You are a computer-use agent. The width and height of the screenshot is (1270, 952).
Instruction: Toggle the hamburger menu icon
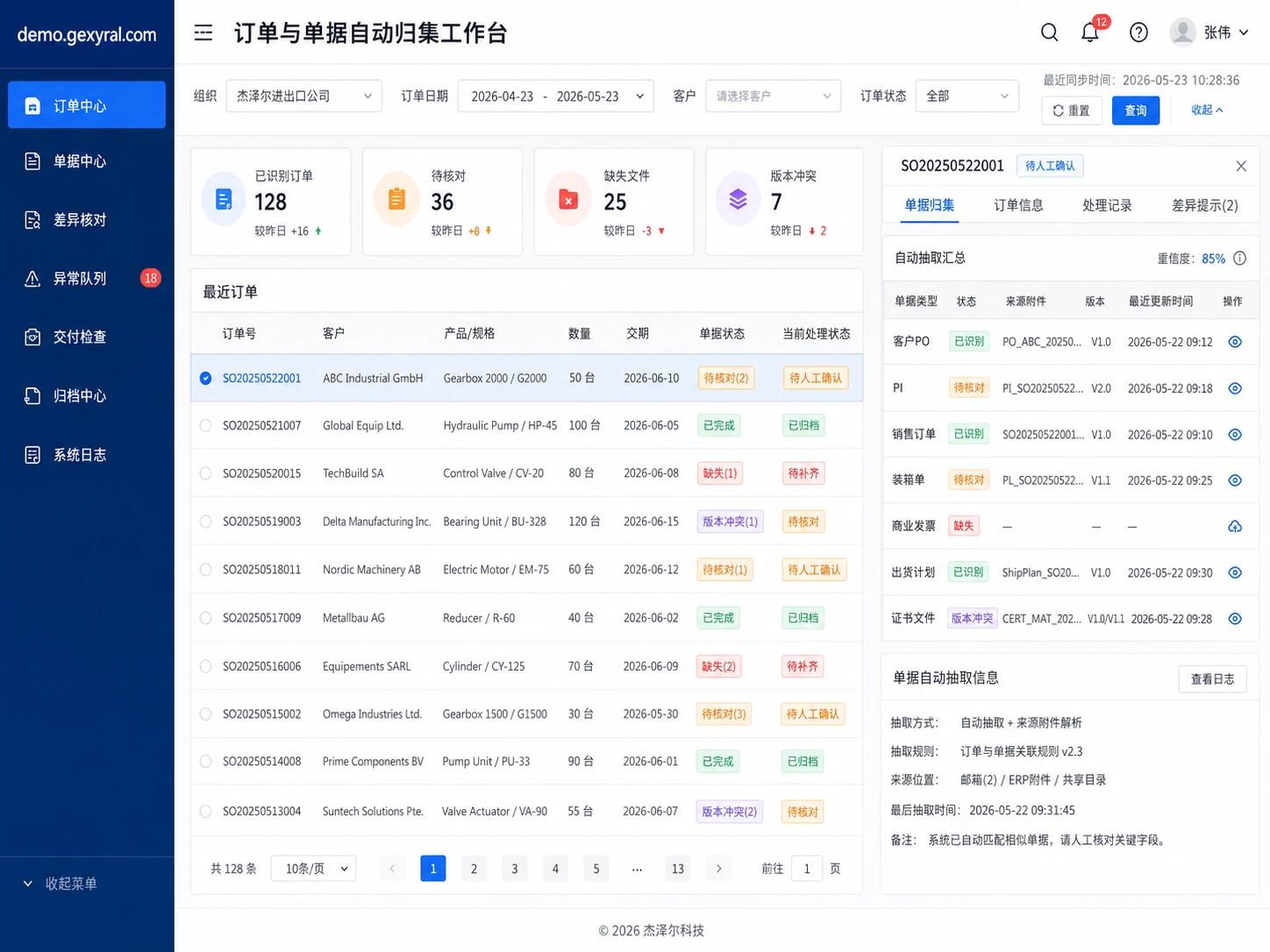click(x=203, y=33)
